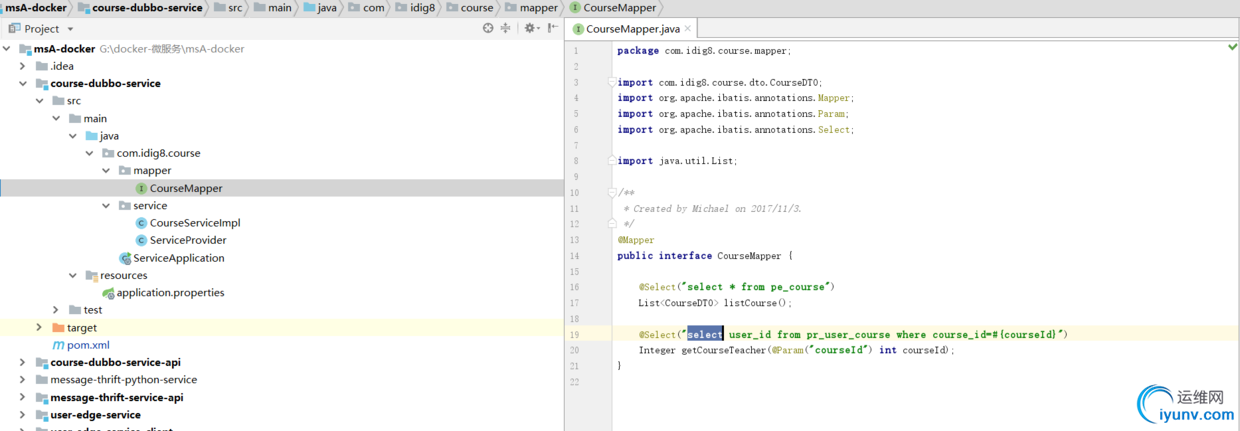
Task: Fold the Javadoc comment at line 10
Action: 612,192
